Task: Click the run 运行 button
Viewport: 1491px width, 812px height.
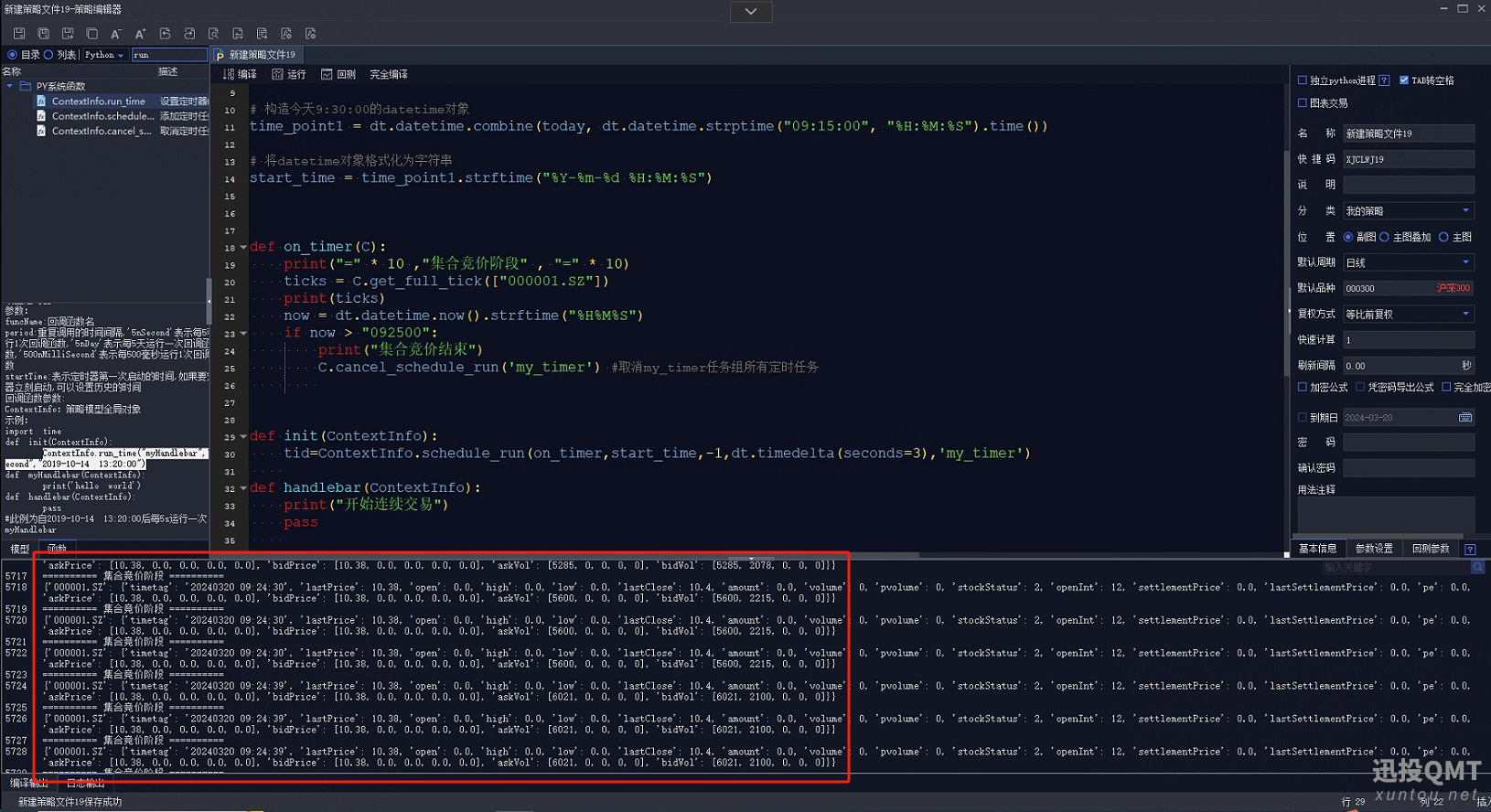Action: (289, 74)
